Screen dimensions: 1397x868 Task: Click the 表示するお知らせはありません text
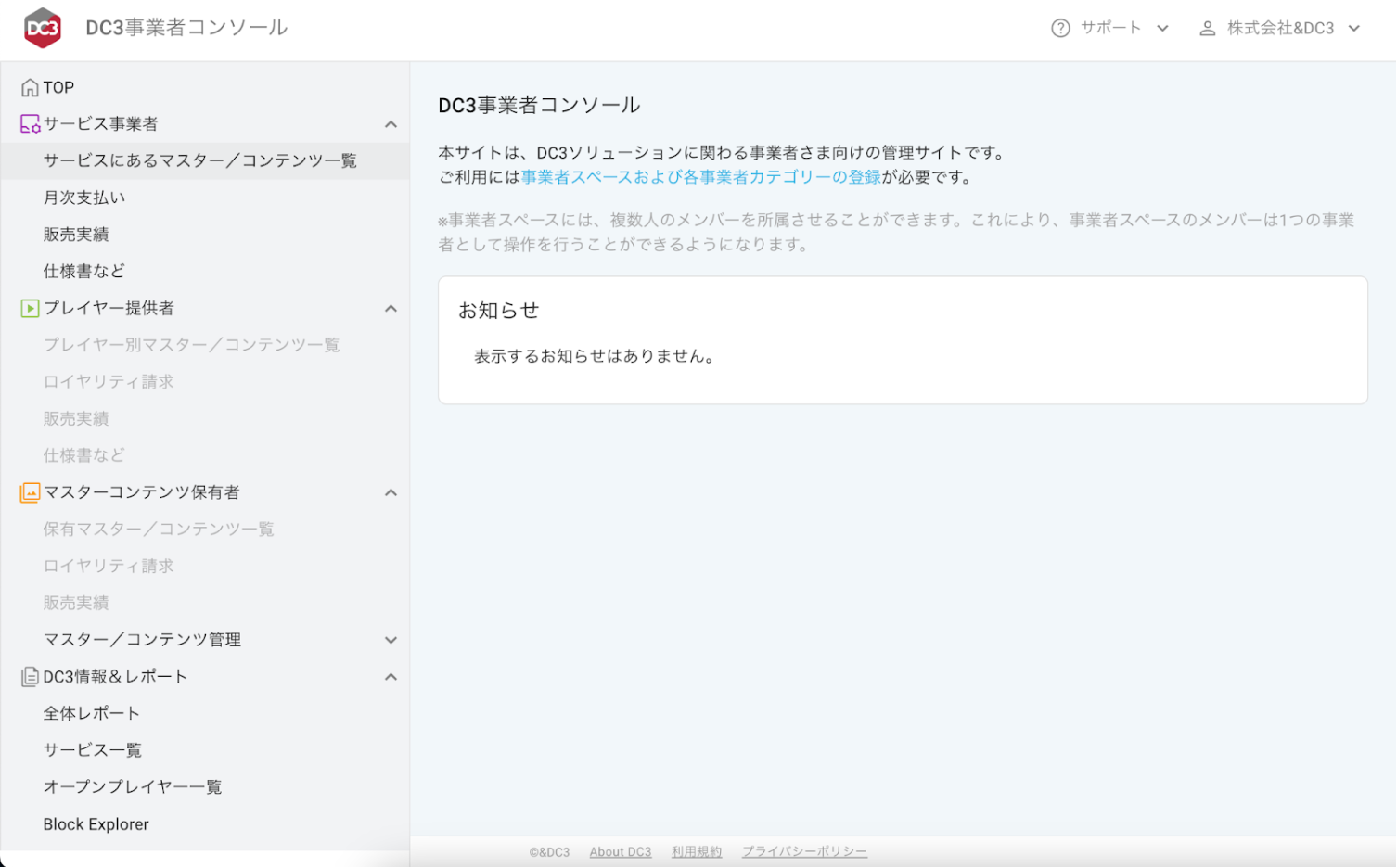point(596,356)
